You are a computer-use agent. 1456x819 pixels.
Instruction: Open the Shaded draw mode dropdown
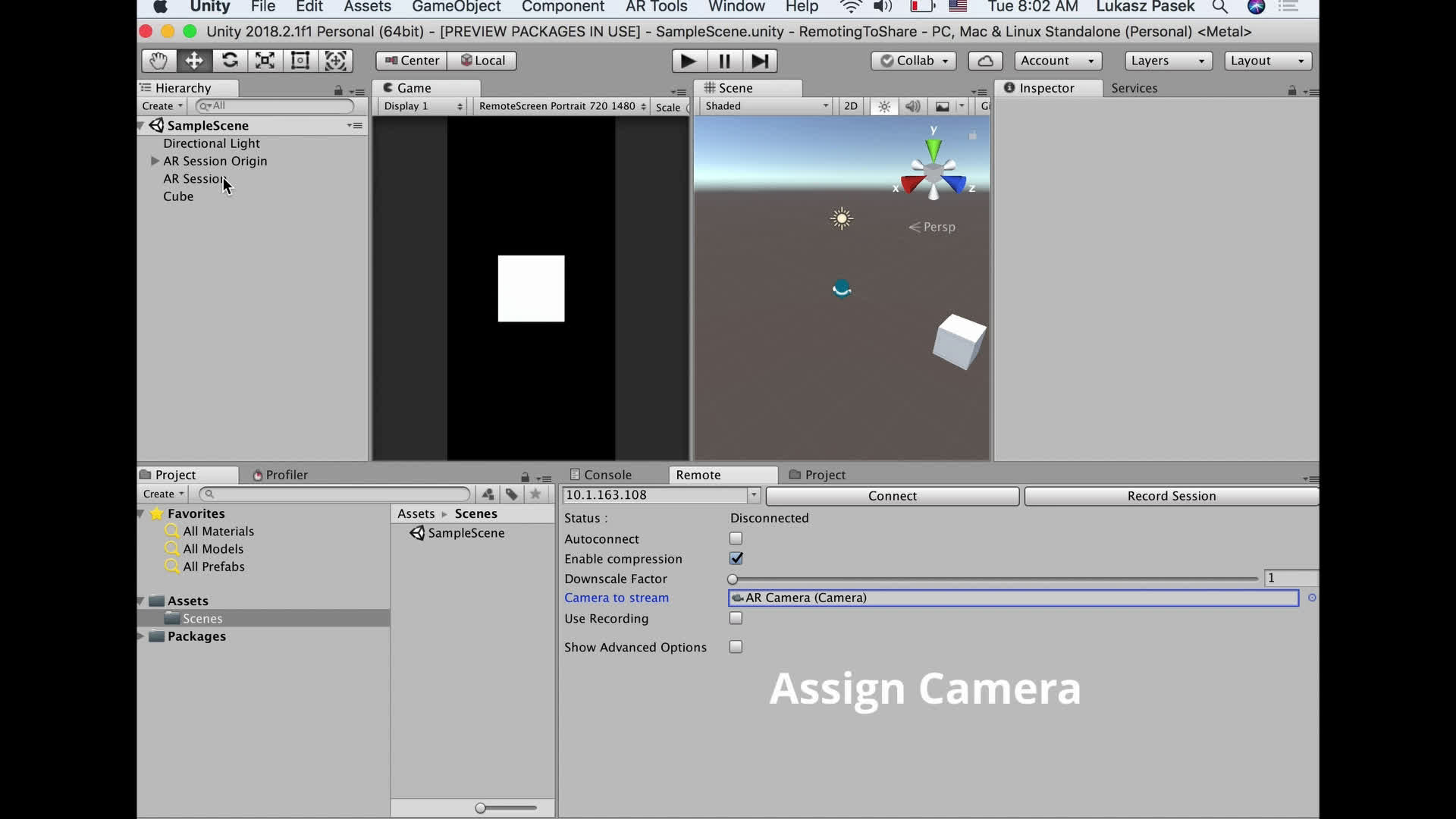point(766,106)
